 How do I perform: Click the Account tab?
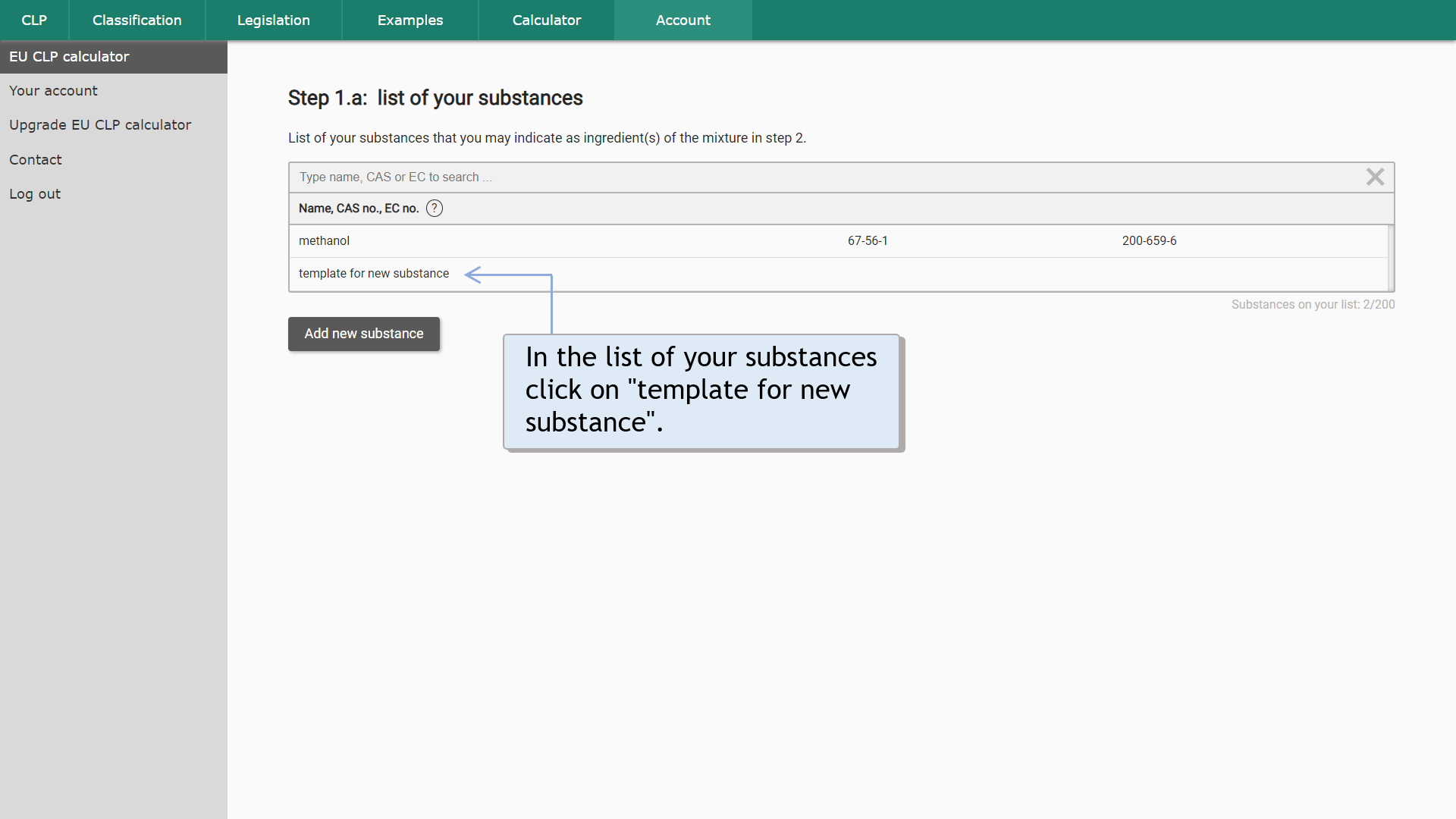[682, 20]
